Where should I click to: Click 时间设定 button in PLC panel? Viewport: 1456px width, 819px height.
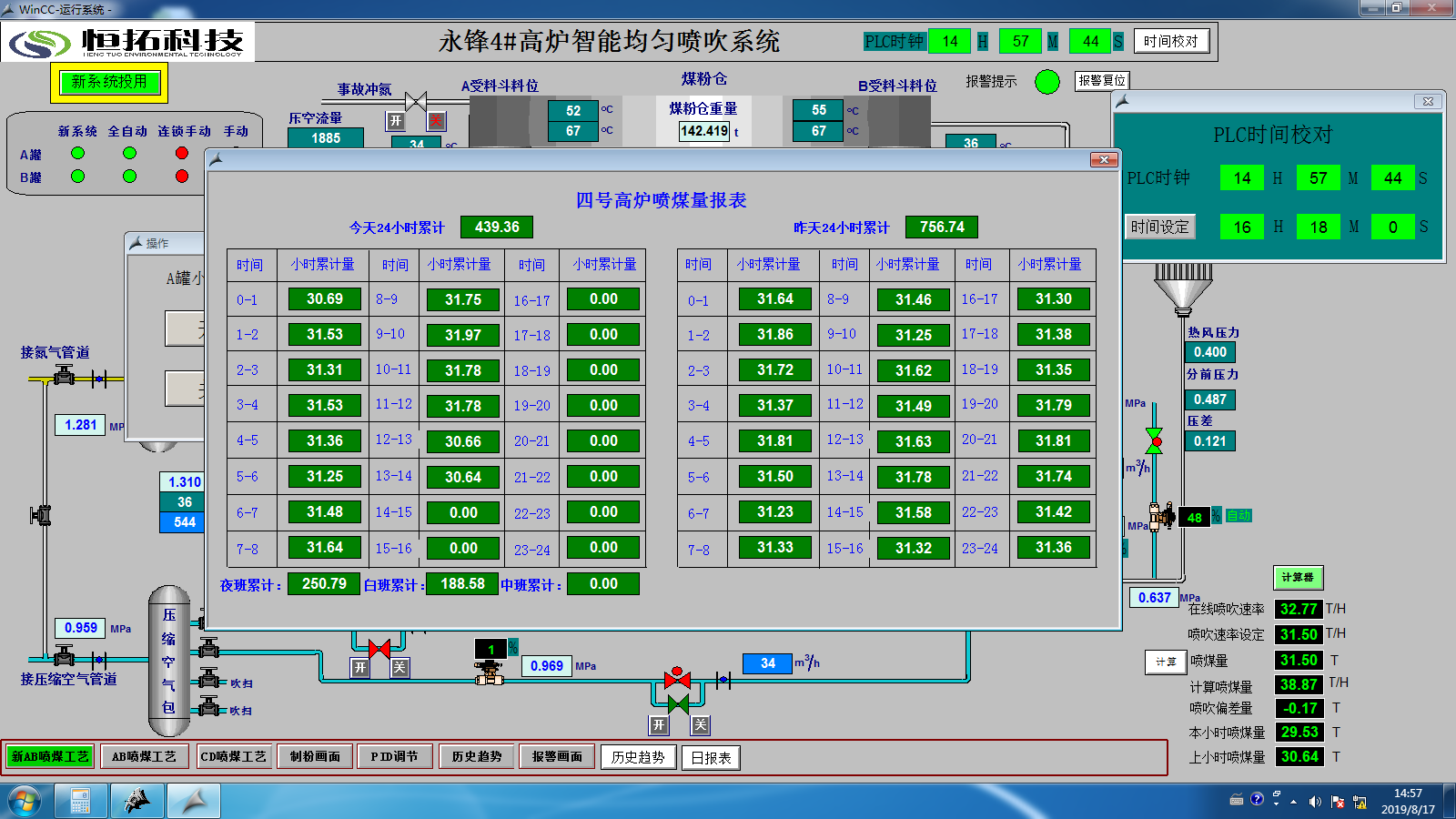click(x=1159, y=227)
